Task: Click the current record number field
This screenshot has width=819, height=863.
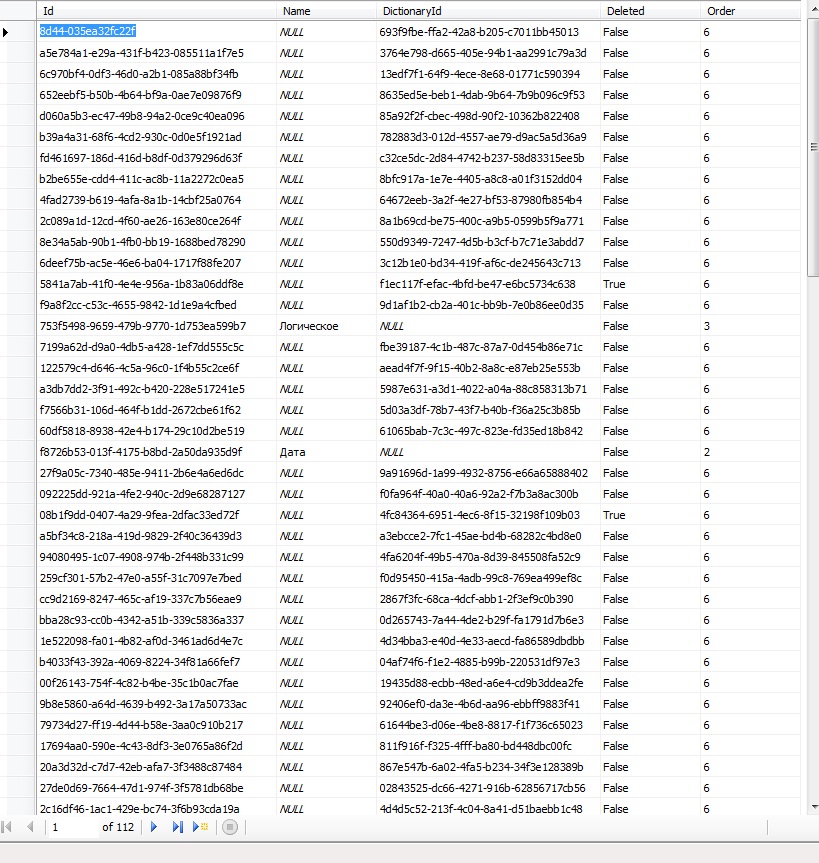Action: click(73, 827)
